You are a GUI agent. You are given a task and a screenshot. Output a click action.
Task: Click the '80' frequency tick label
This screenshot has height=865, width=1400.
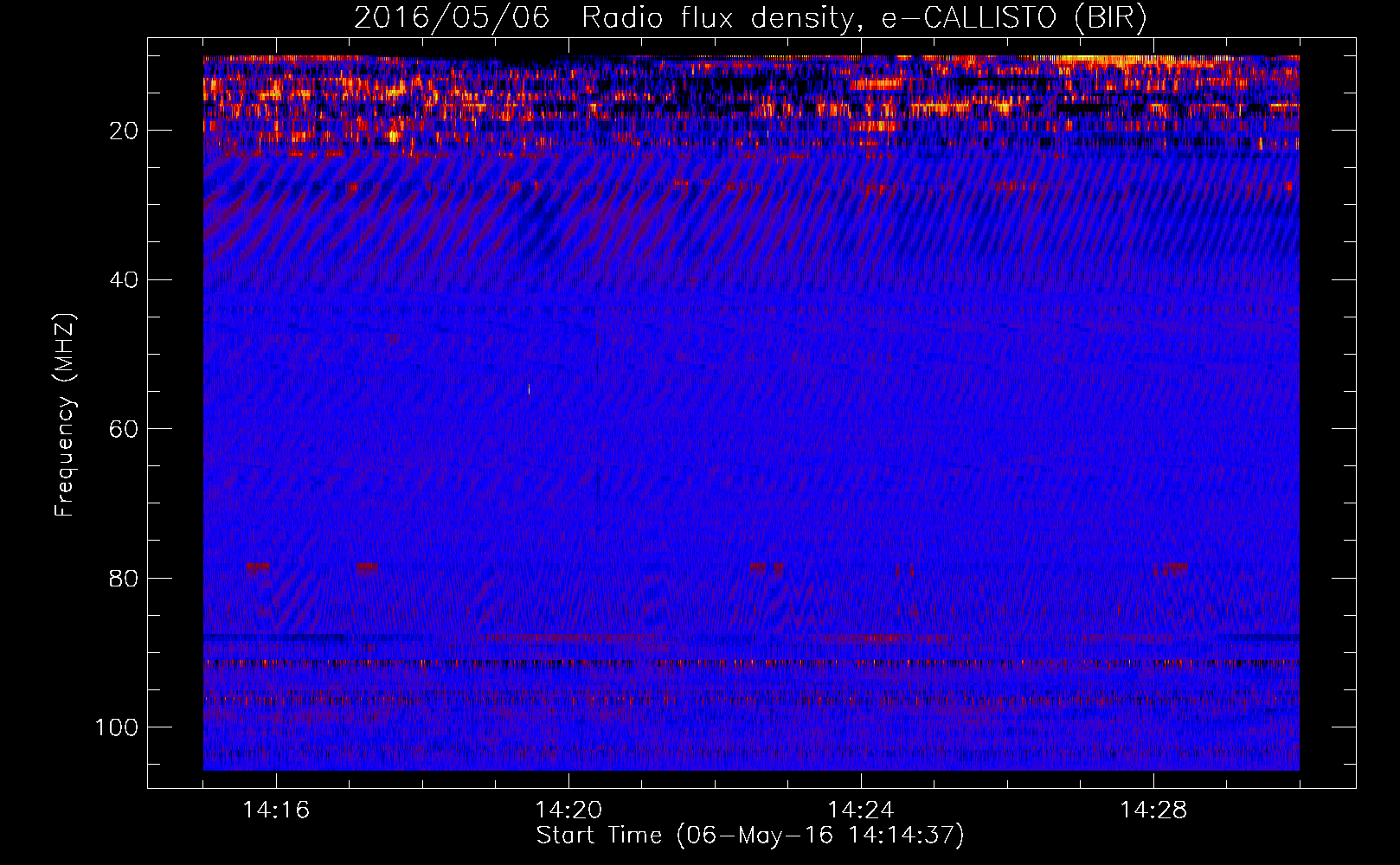[125, 578]
